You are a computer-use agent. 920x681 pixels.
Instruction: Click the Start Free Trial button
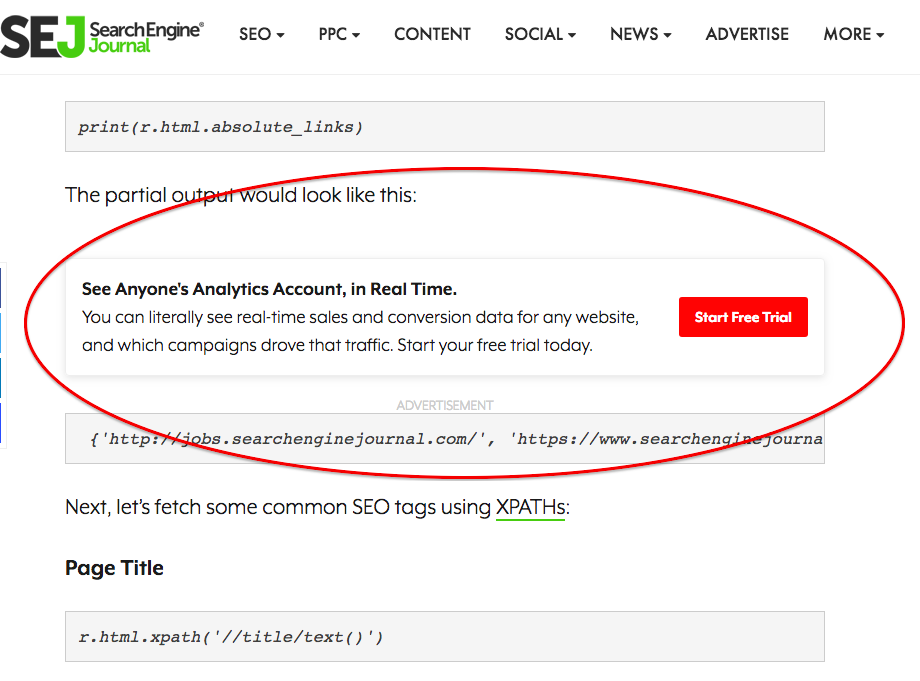(x=743, y=316)
